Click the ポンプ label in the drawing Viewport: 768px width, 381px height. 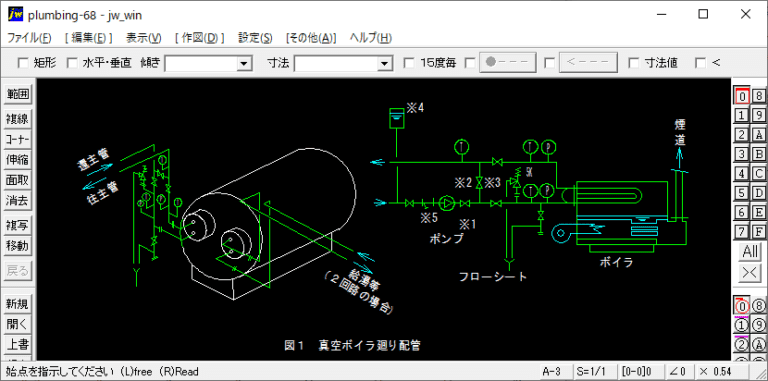coord(446,238)
